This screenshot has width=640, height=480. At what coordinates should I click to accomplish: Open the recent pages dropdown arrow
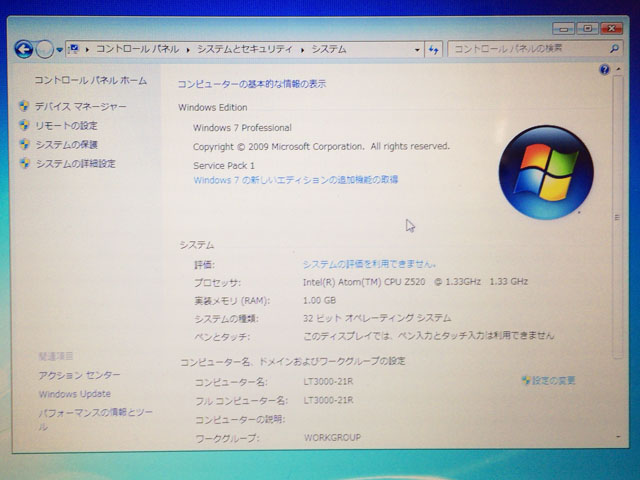pyautogui.click(x=60, y=50)
